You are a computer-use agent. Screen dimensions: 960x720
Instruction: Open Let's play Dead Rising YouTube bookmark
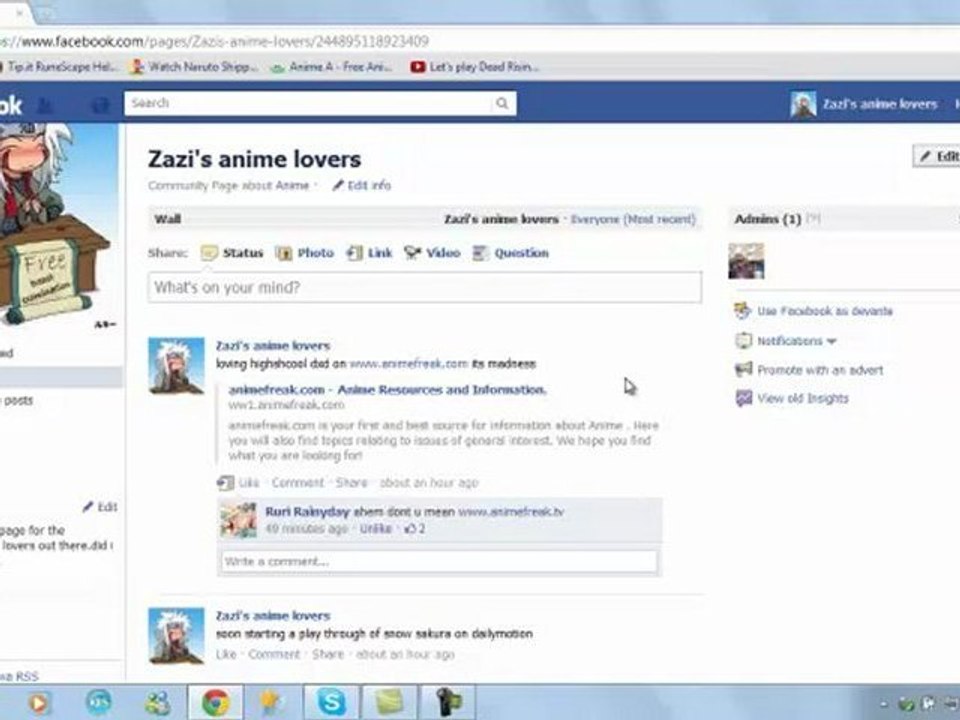[x=475, y=67]
